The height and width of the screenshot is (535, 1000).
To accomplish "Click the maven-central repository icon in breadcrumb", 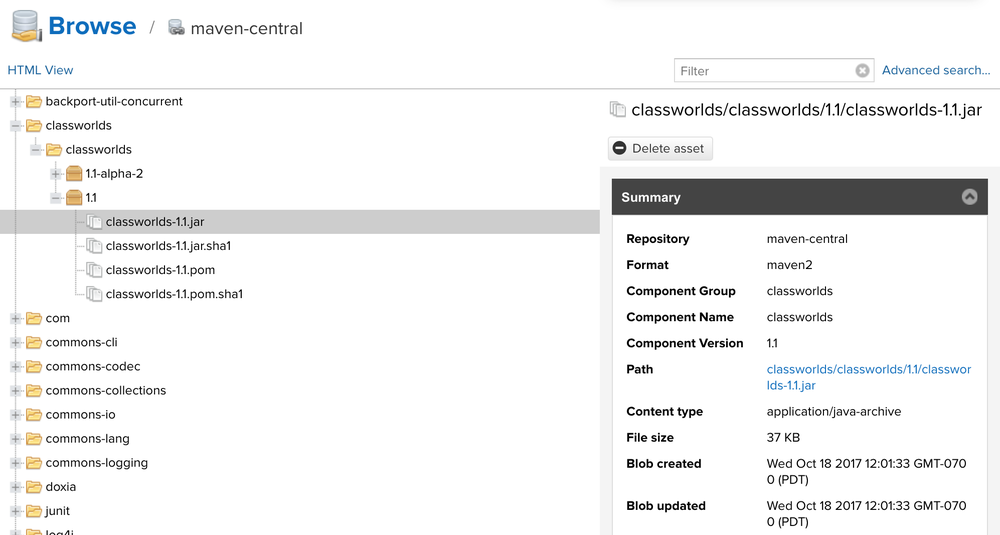I will click(176, 27).
